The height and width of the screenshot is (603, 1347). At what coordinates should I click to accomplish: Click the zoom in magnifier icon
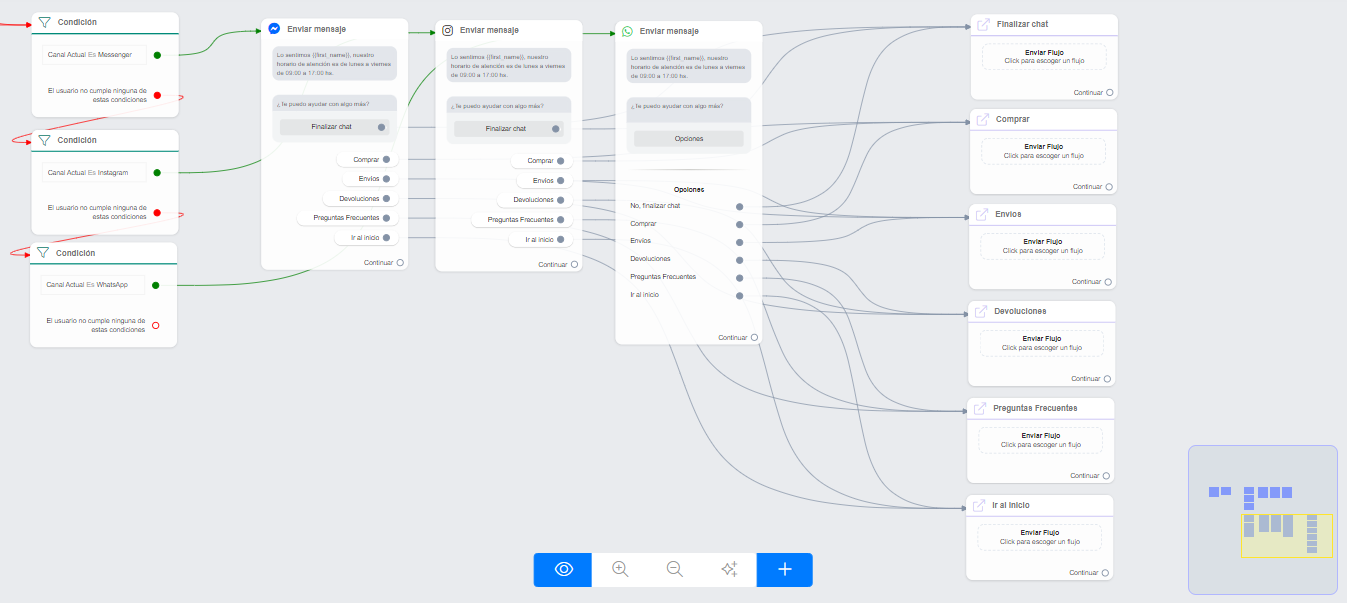[x=620, y=569]
